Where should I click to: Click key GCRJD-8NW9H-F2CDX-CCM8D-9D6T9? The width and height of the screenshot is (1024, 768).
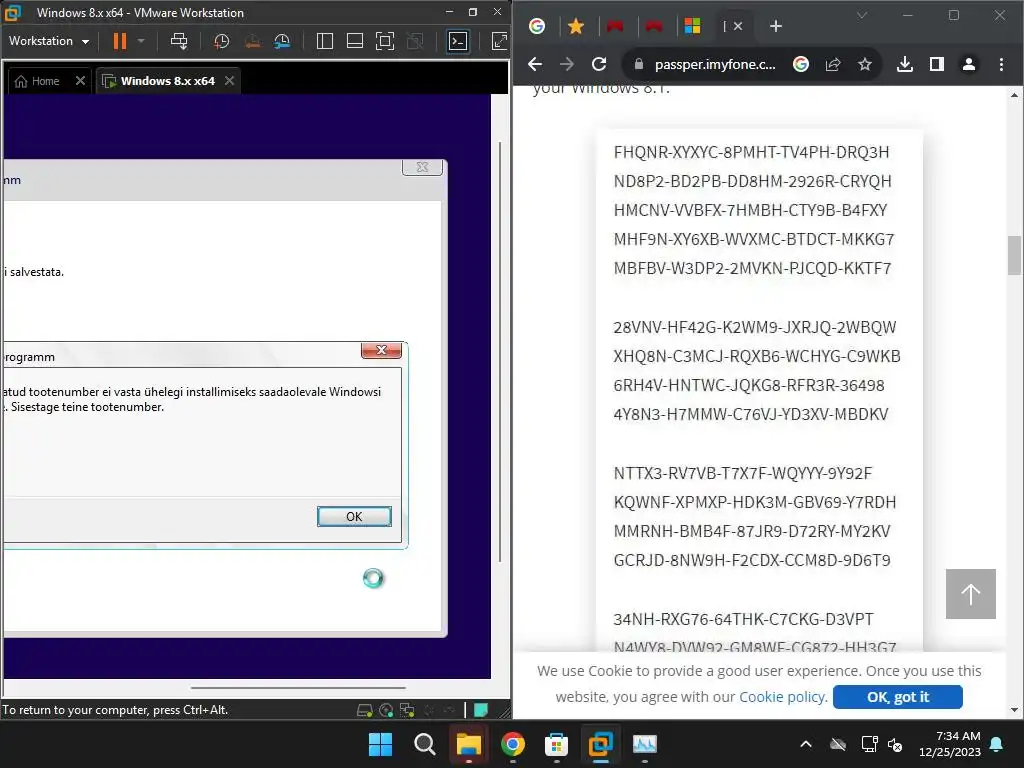752,560
